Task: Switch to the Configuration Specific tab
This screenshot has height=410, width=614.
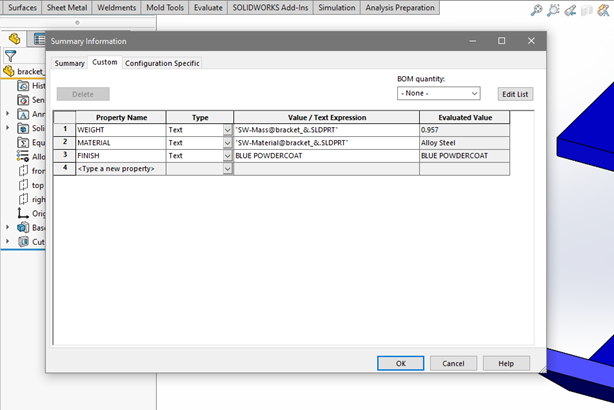Action: tap(162, 63)
